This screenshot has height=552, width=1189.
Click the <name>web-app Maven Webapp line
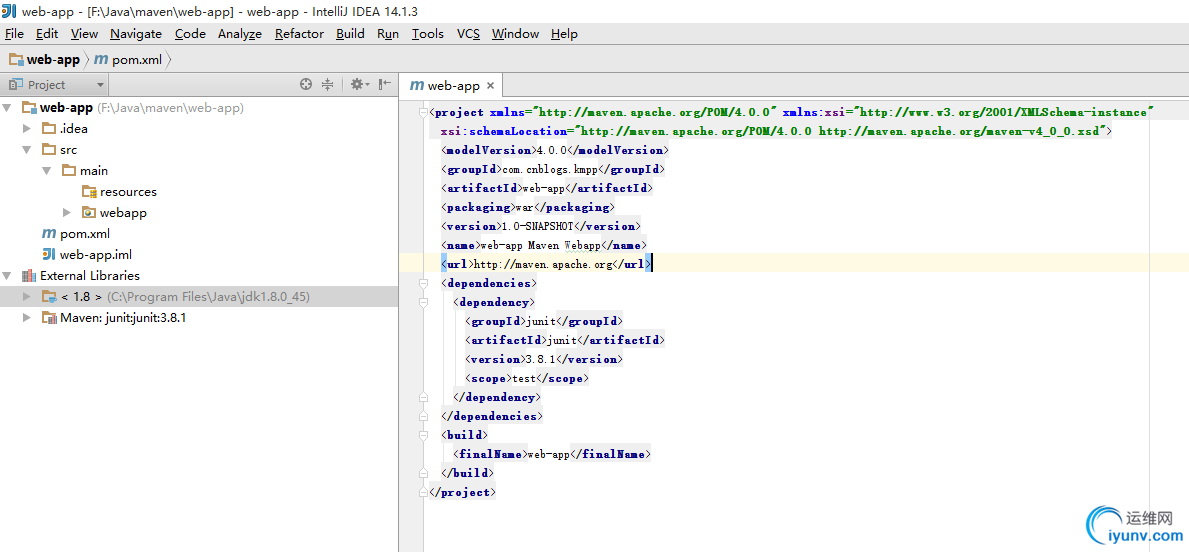[x=544, y=245]
